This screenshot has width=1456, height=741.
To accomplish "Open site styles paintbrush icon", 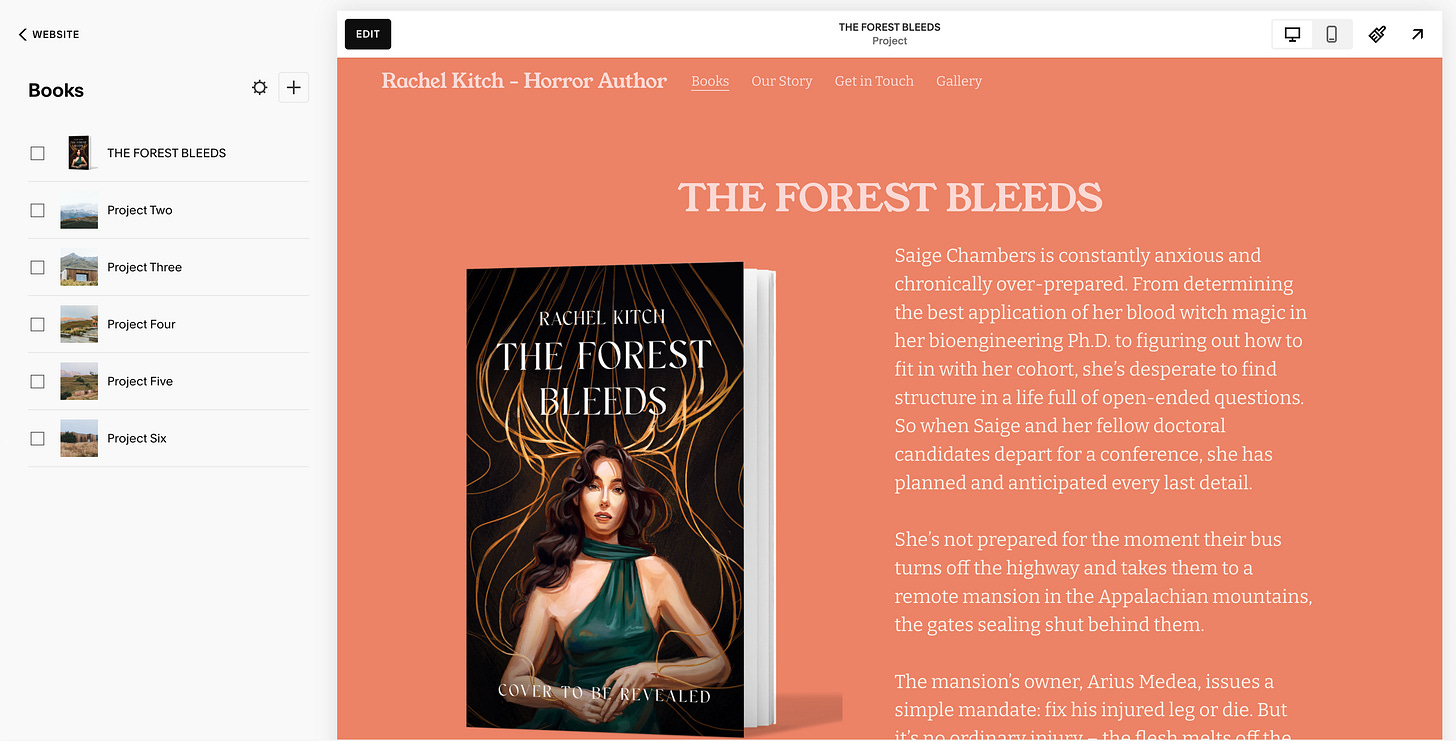I will [1377, 34].
